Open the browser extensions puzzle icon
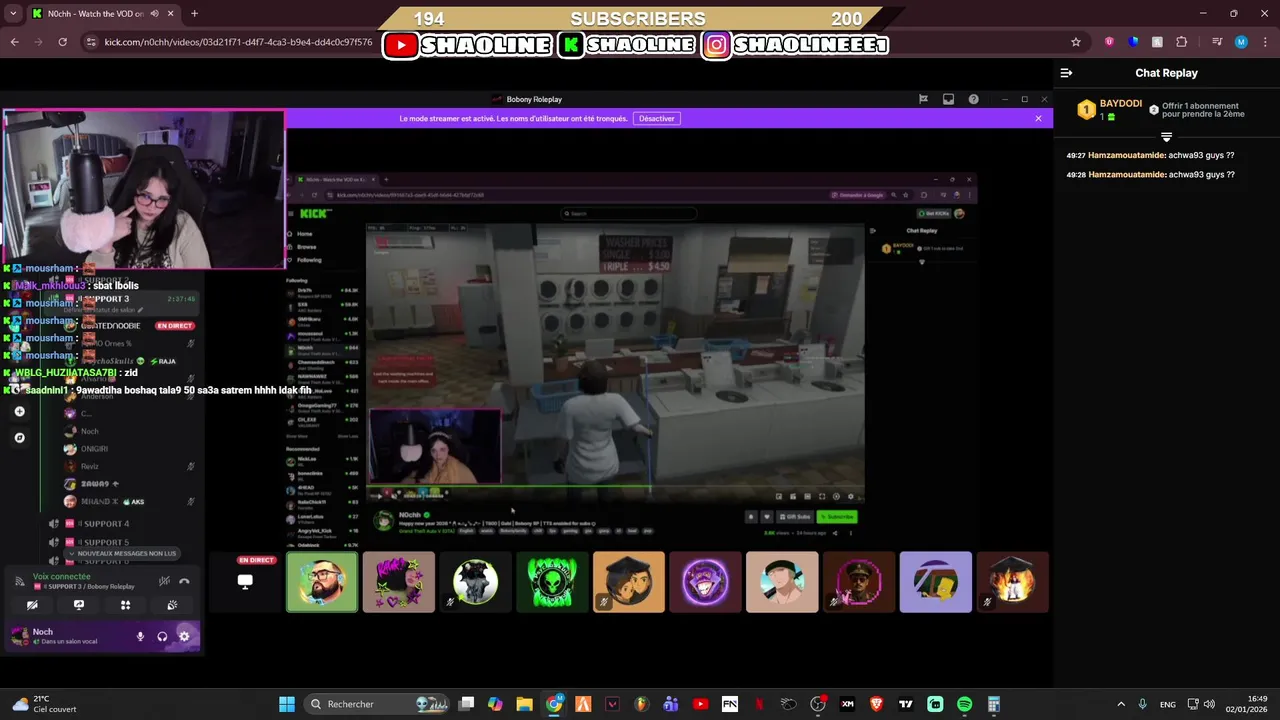This screenshot has height=720, width=1280. coord(1182,42)
